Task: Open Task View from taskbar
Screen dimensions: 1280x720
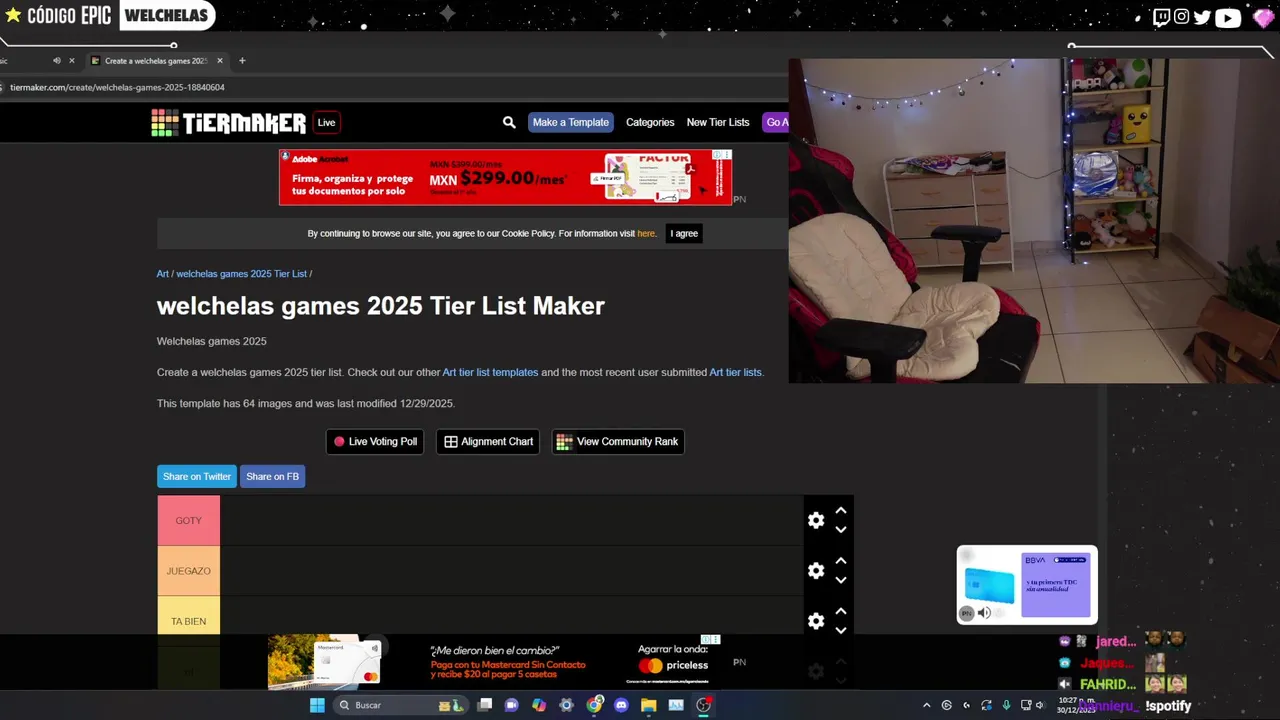Action: coord(485,705)
